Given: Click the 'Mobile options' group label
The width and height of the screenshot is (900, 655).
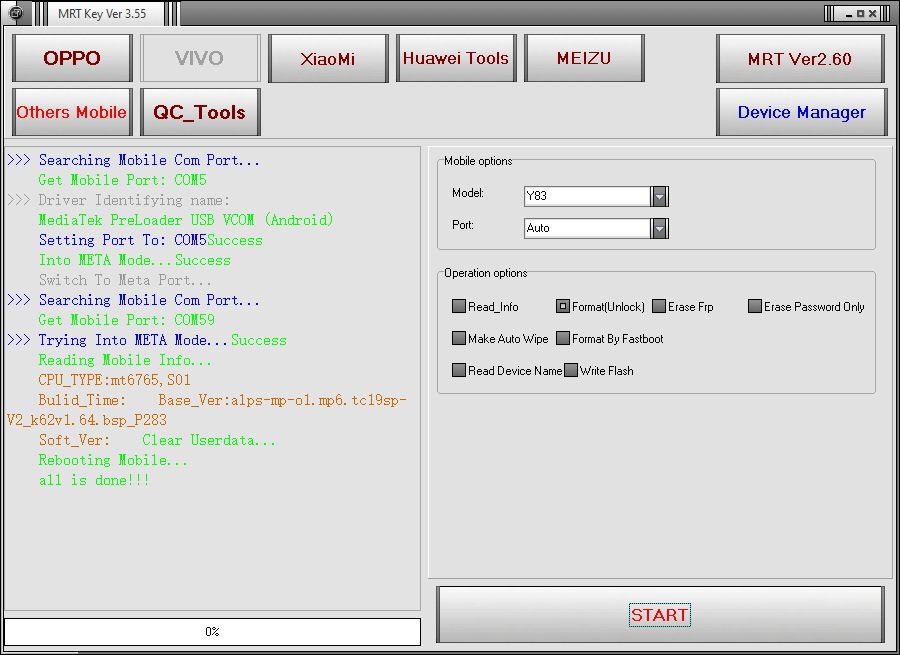Looking at the screenshot, I should pyautogui.click(x=478, y=161).
